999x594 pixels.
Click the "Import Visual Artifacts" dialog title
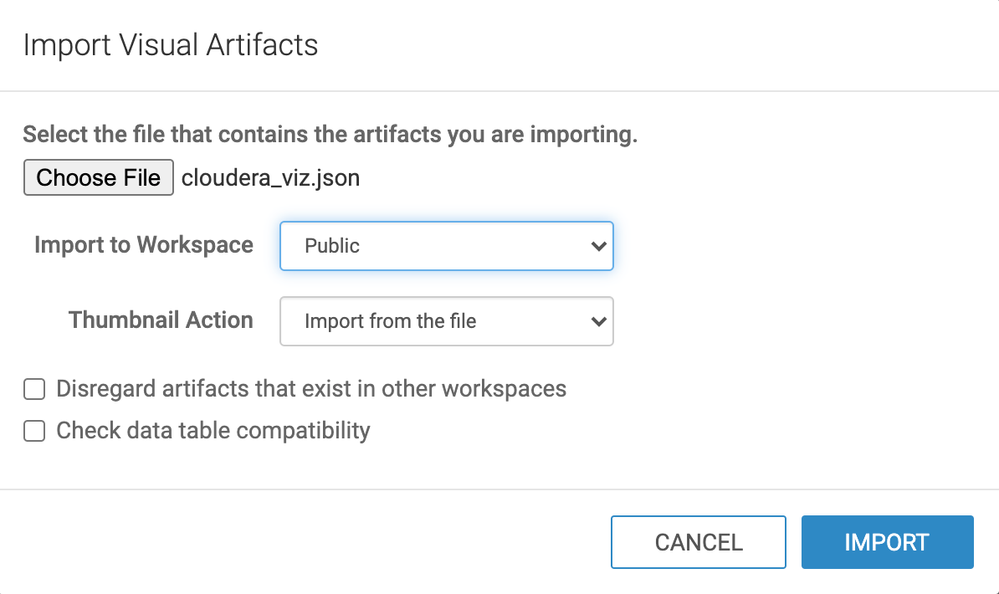point(170,45)
